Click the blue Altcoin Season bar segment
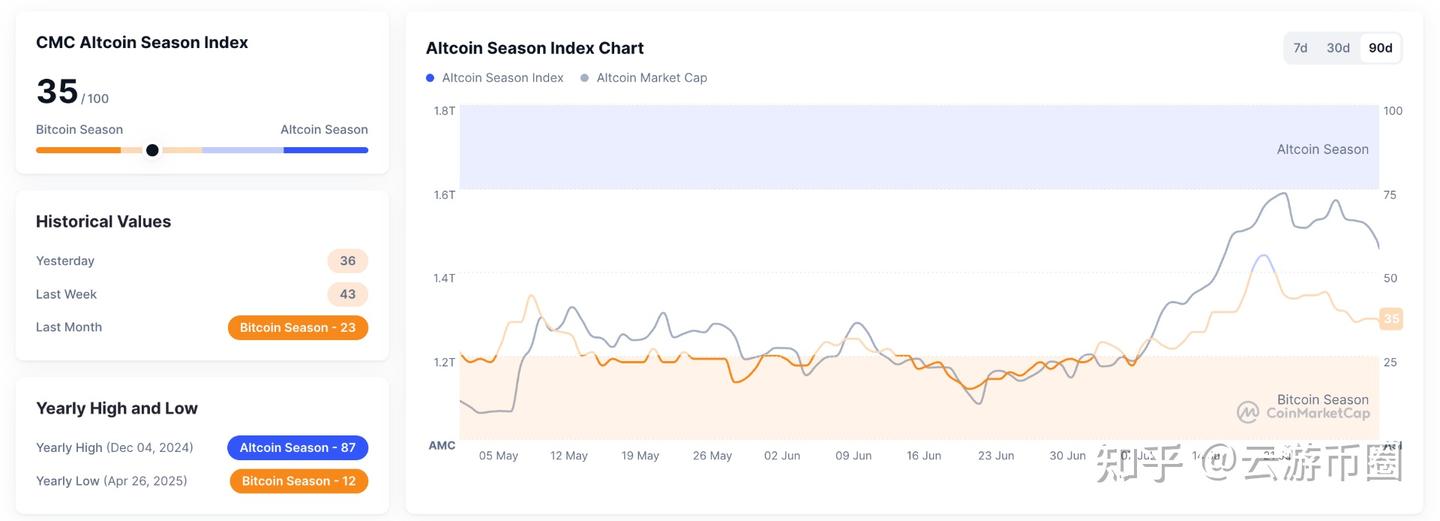This screenshot has width=1440, height=521. point(325,150)
